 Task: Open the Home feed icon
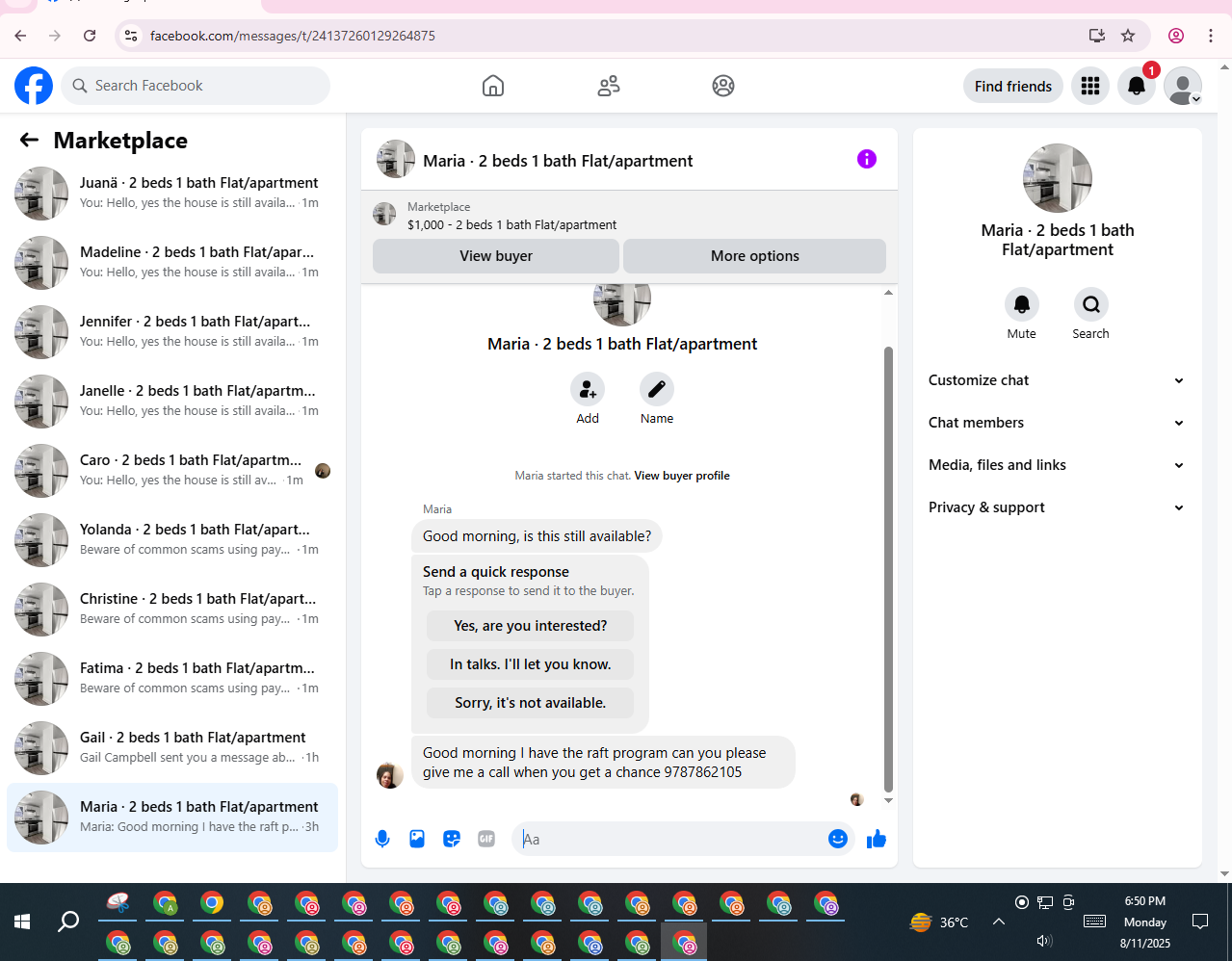(493, 86)
